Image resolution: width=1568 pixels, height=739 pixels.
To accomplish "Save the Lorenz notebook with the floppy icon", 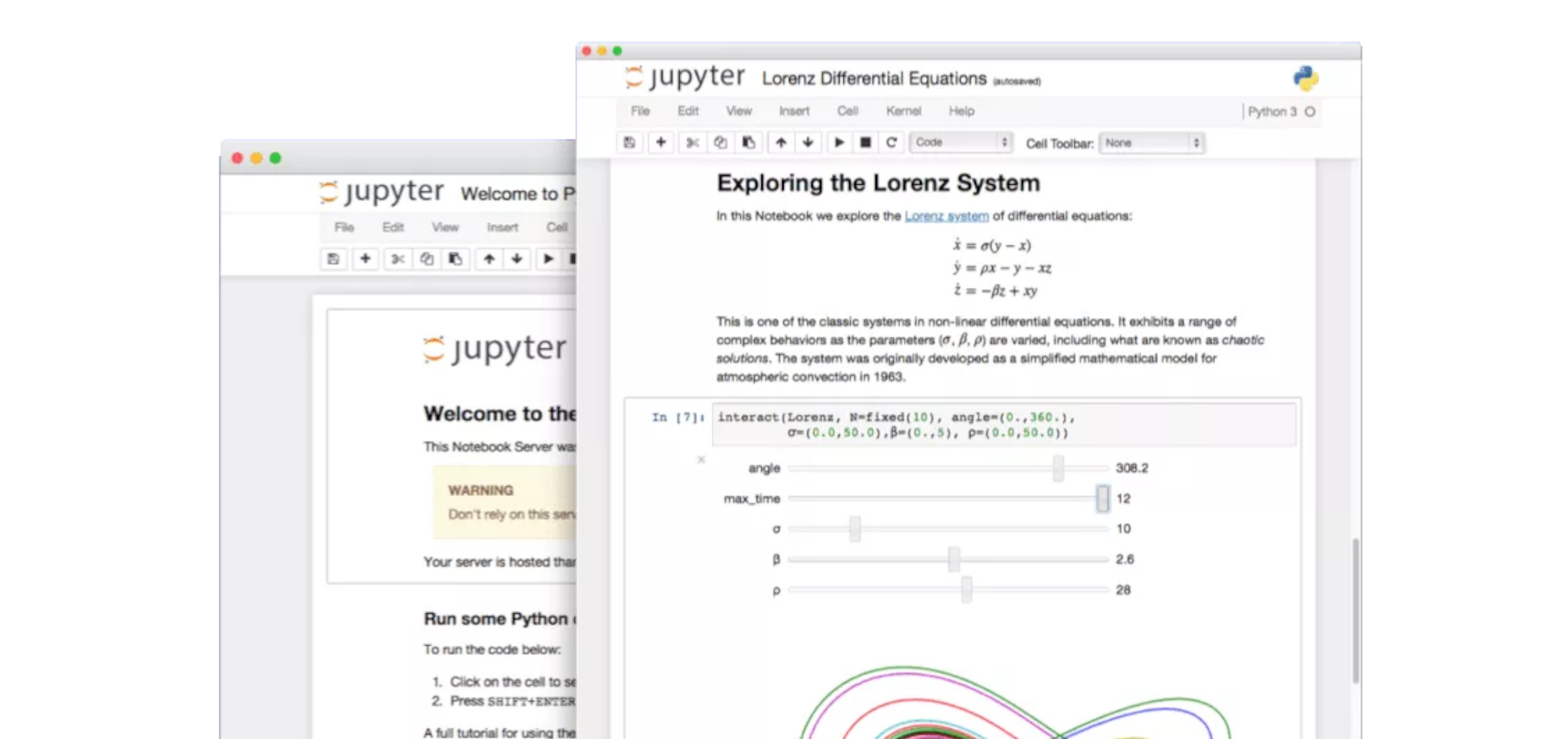I will tap(629, 143).
